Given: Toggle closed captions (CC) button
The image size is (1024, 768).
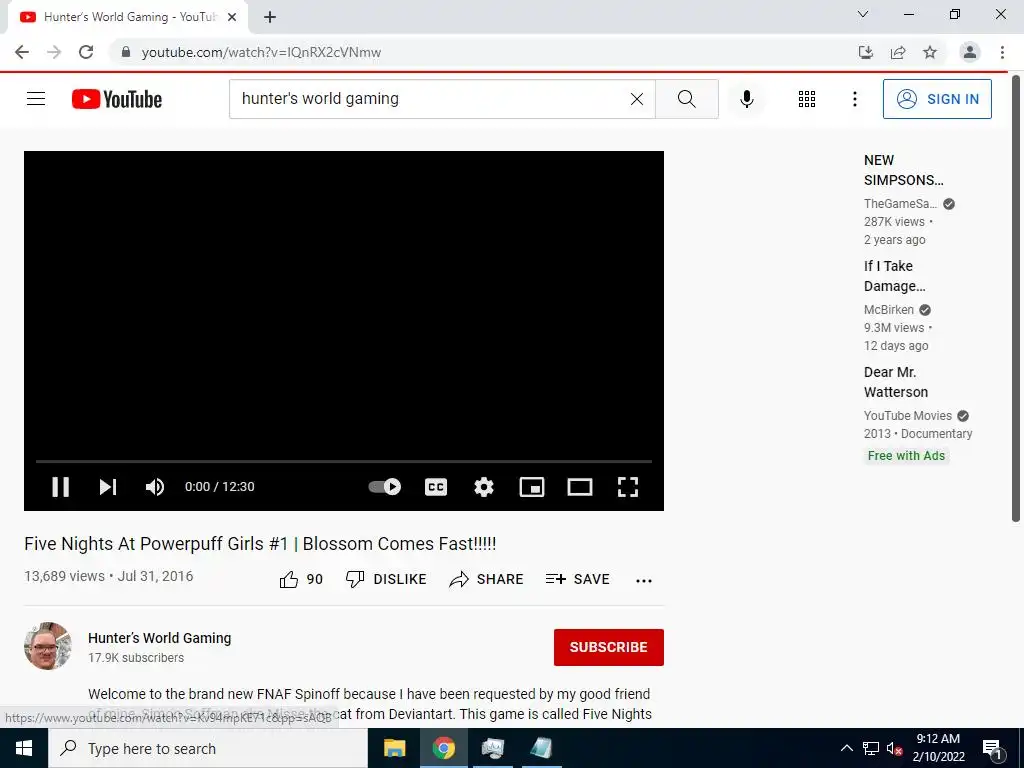Looking at the screenshot, I should point(436,487).
